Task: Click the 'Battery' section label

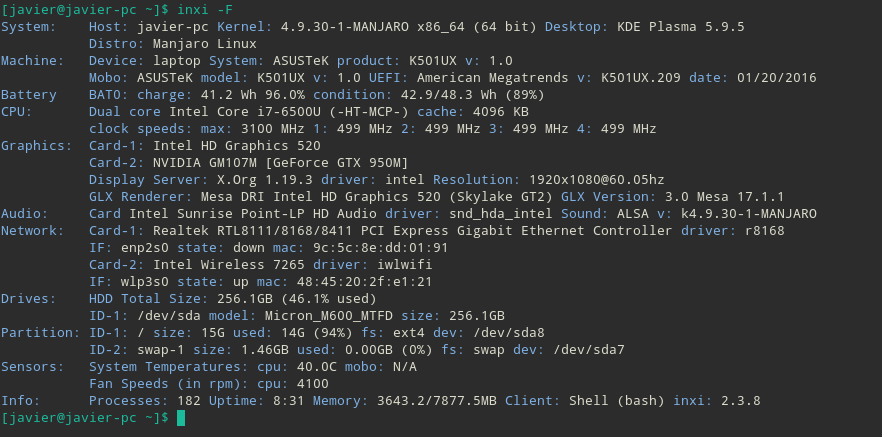Action: (29, 94)
